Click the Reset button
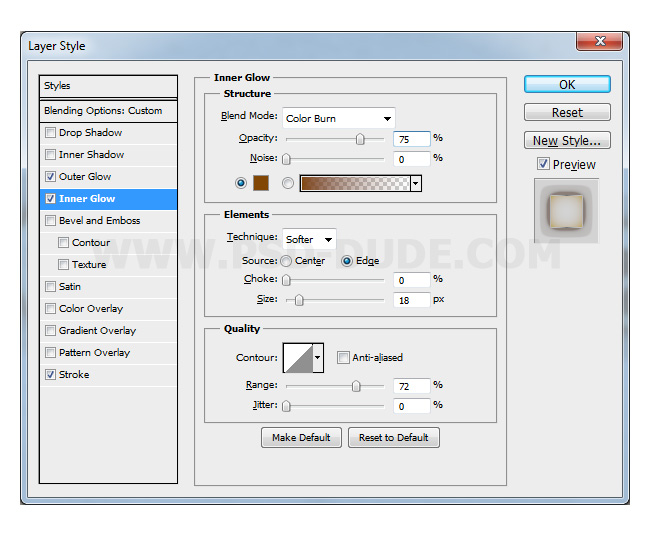This screenshot has height=536, width=650. 567,112
